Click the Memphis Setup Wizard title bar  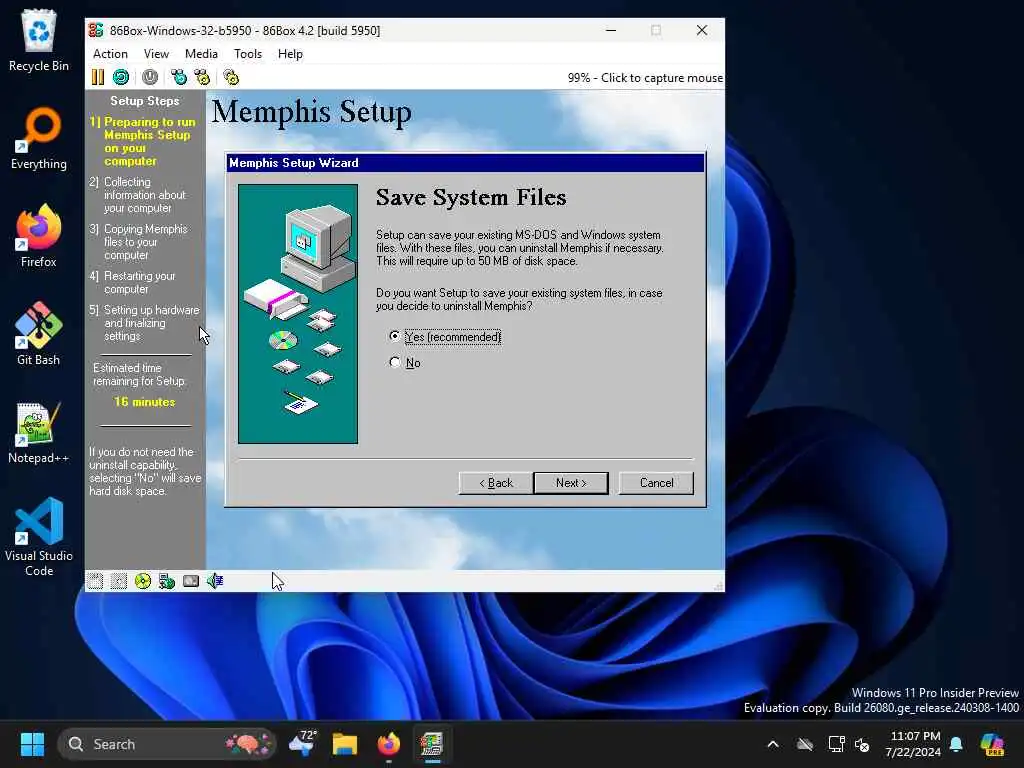[466, 163]
